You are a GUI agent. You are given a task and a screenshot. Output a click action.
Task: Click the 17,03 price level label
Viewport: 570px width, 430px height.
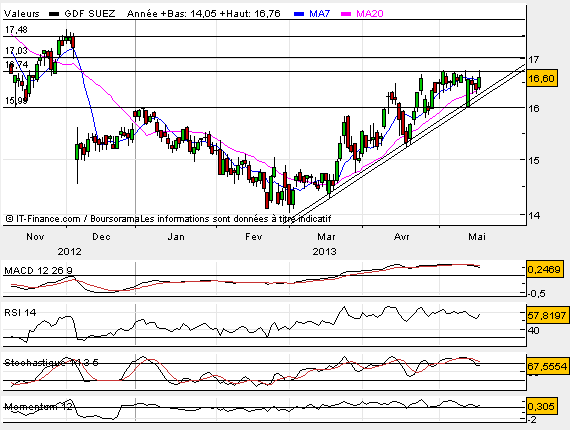coord(16,51)
